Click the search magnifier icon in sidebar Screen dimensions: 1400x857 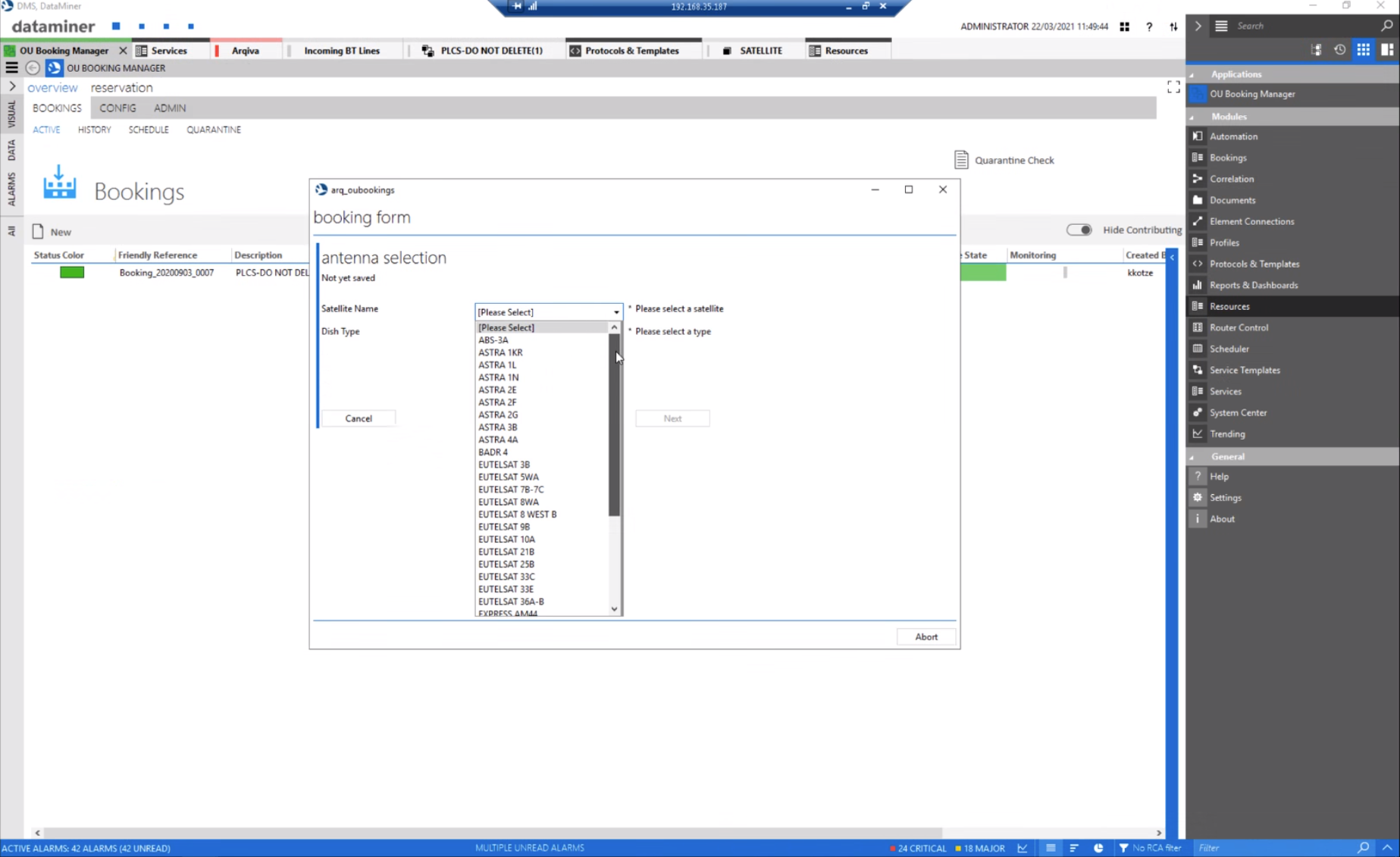tap(1386, 26)
